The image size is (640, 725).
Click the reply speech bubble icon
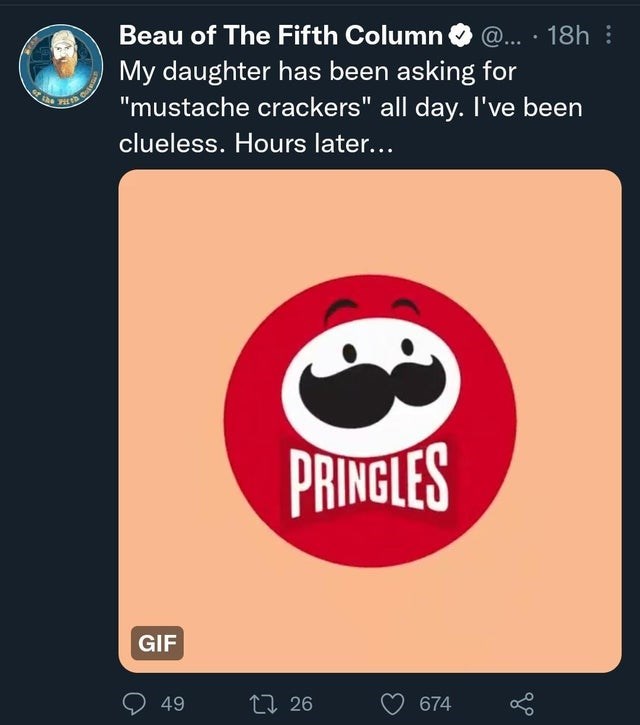[x=133, y=704]
